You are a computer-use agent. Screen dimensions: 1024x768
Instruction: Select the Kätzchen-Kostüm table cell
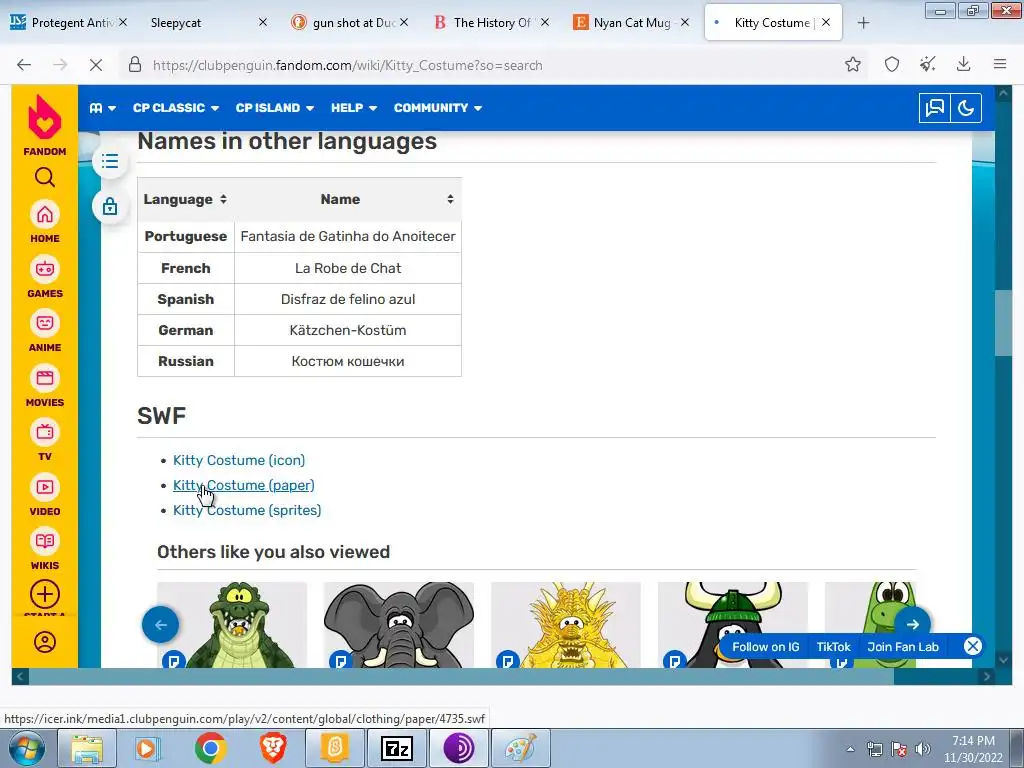coord(347,330)
